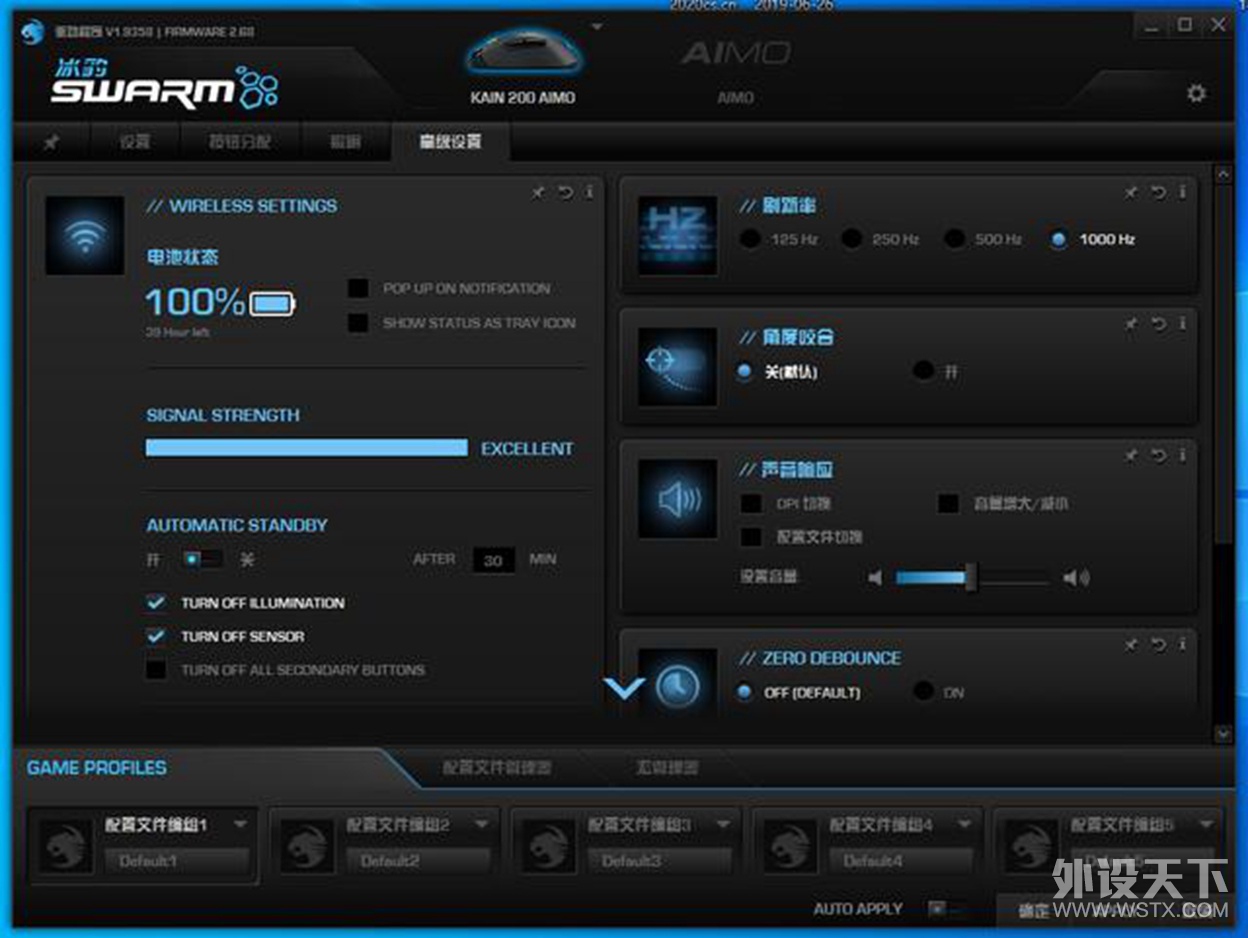Pin the 刷新率 polling rate panel
Viewport: 1248px width, 938px height.
(1132, 192)
